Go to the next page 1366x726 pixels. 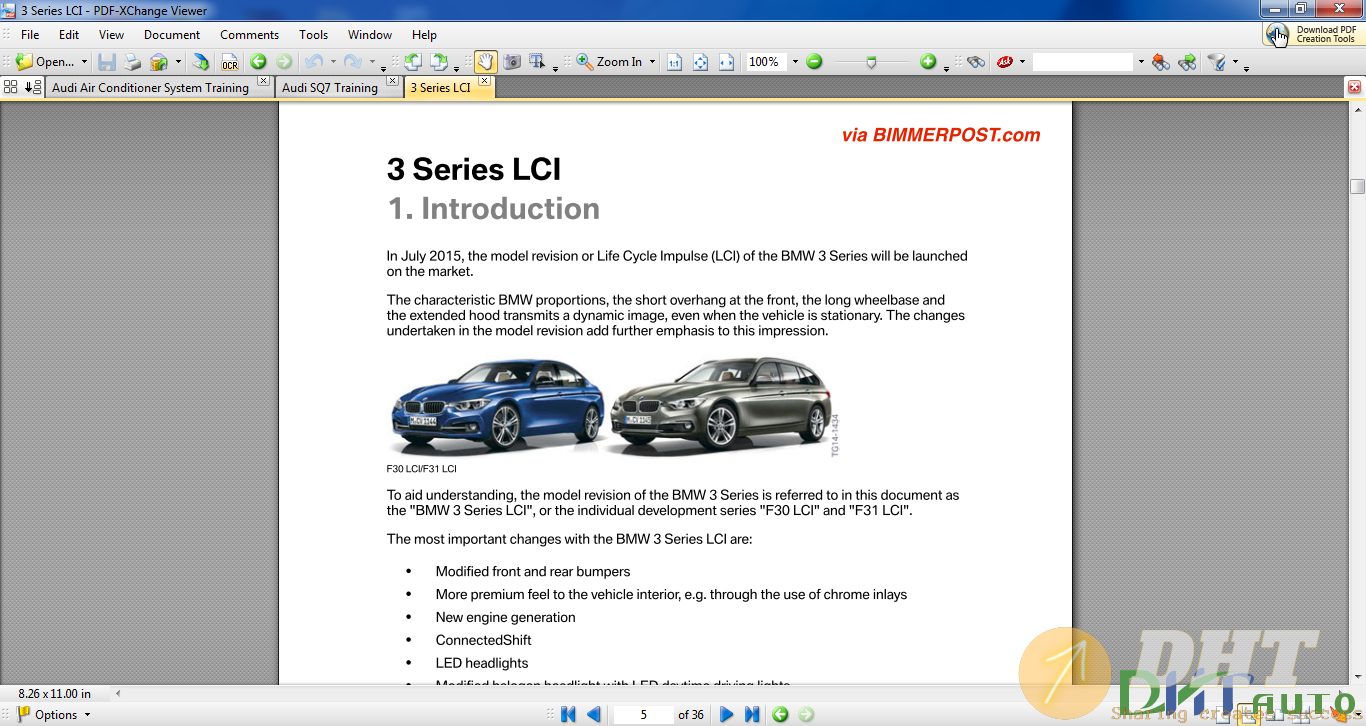pyautogui.click(x=727, y=714)
